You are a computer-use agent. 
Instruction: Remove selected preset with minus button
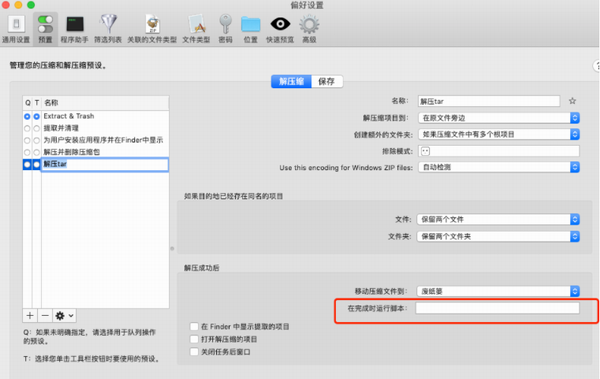[45, 316]
